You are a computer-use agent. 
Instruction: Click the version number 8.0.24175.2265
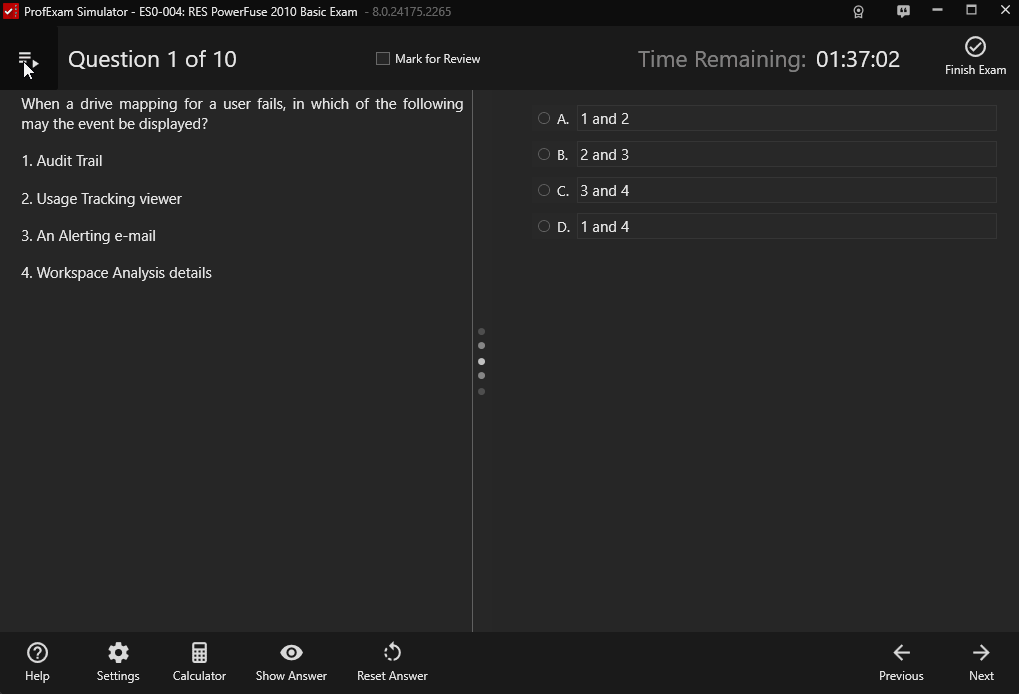pyautogui.click(x=411, y=12)
